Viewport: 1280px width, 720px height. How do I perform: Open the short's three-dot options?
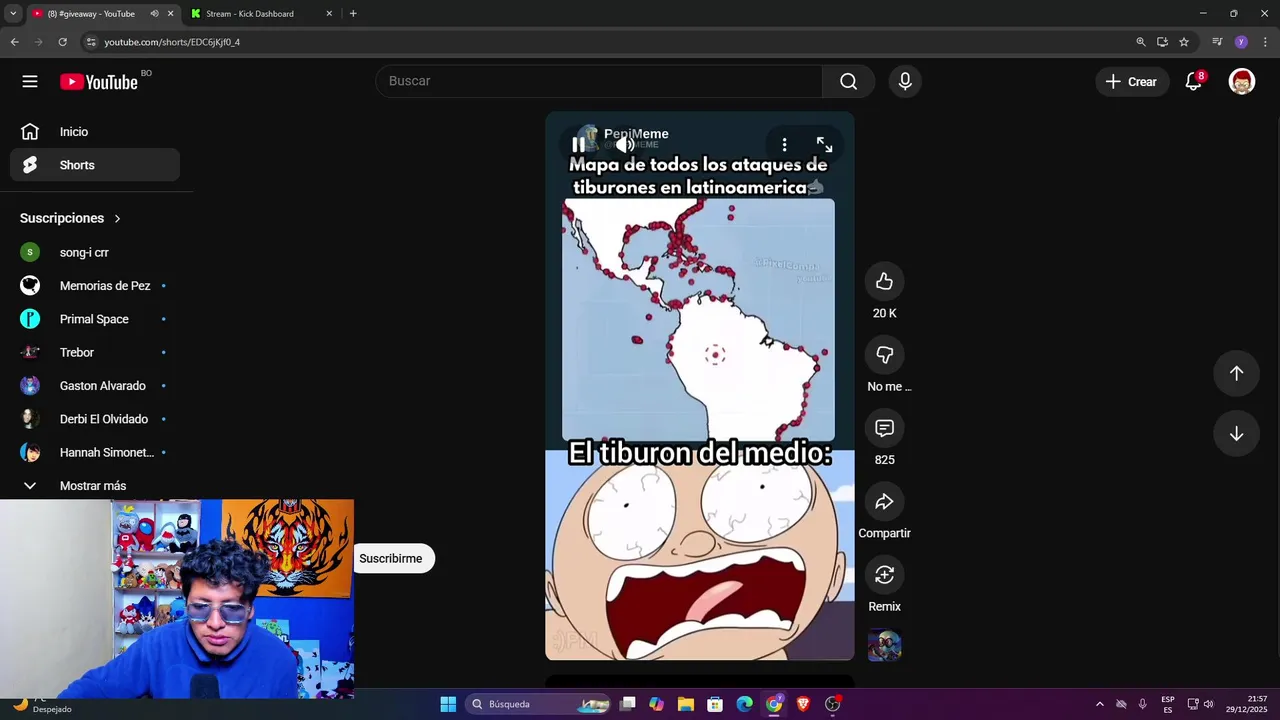pyautogui.click(x=784, y=145)
